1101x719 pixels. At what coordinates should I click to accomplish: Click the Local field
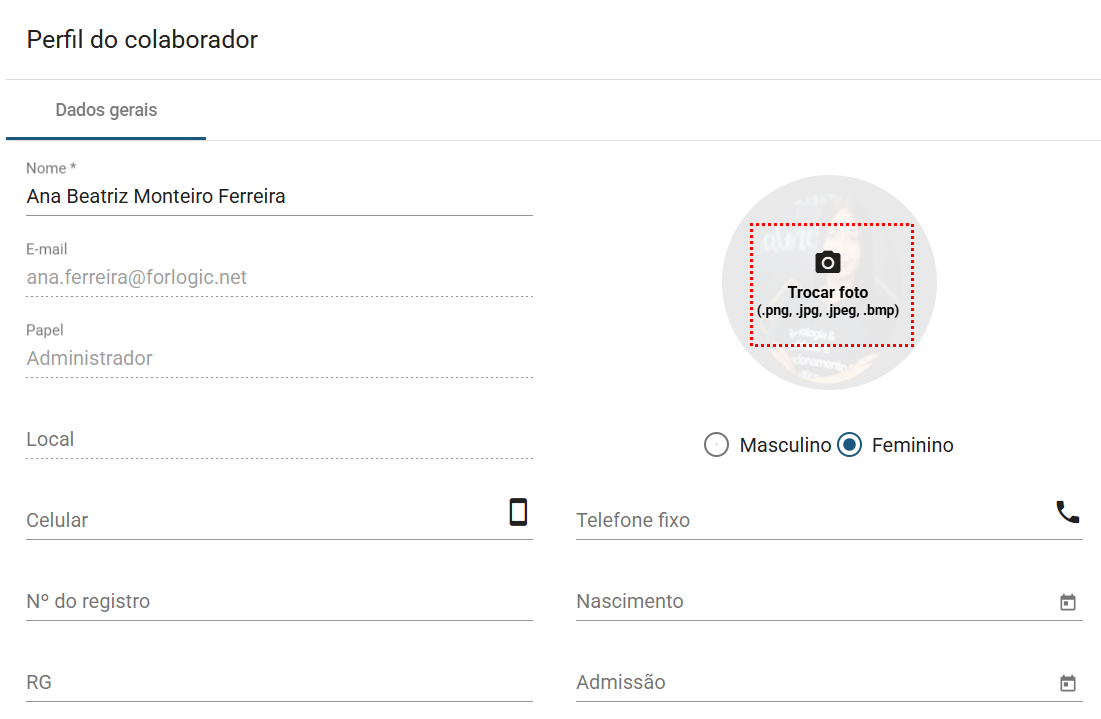tap(278, 440)
